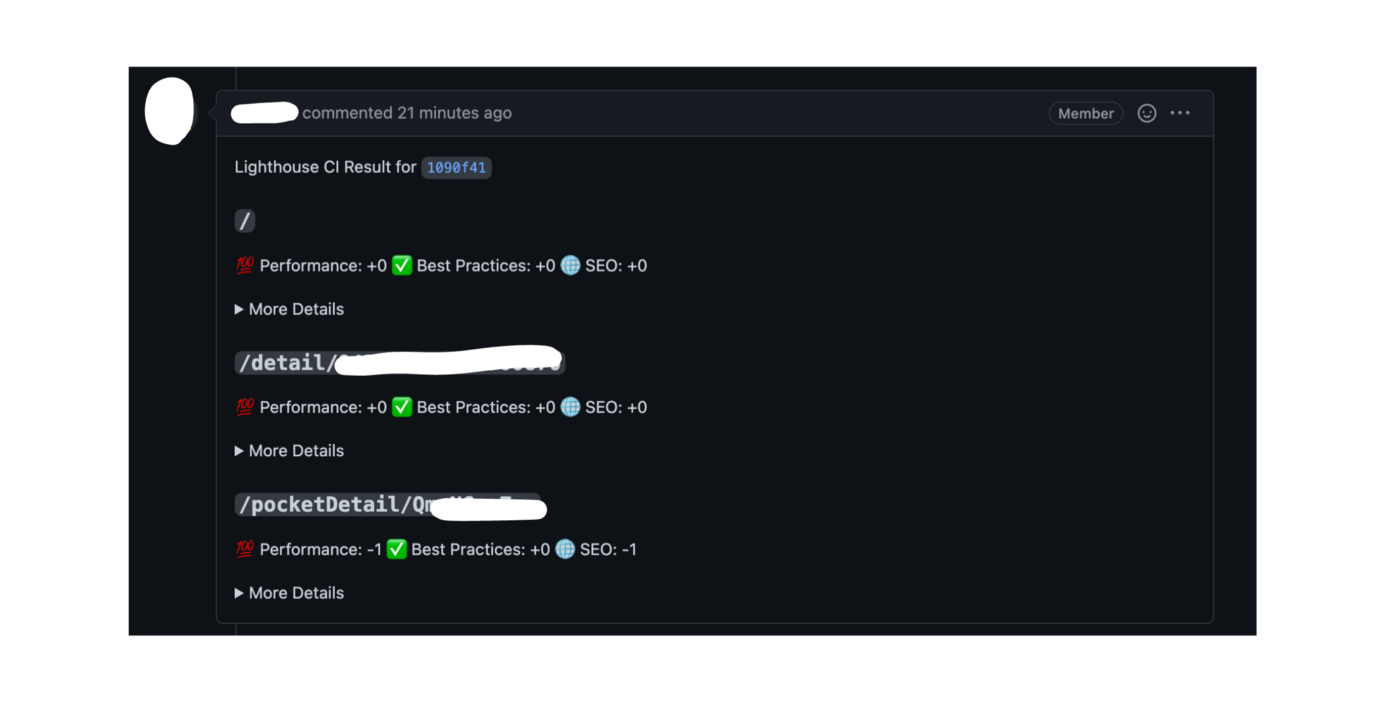Click the /pocketDetail/ route heading

pyautogui.click(x=330, y=505)
